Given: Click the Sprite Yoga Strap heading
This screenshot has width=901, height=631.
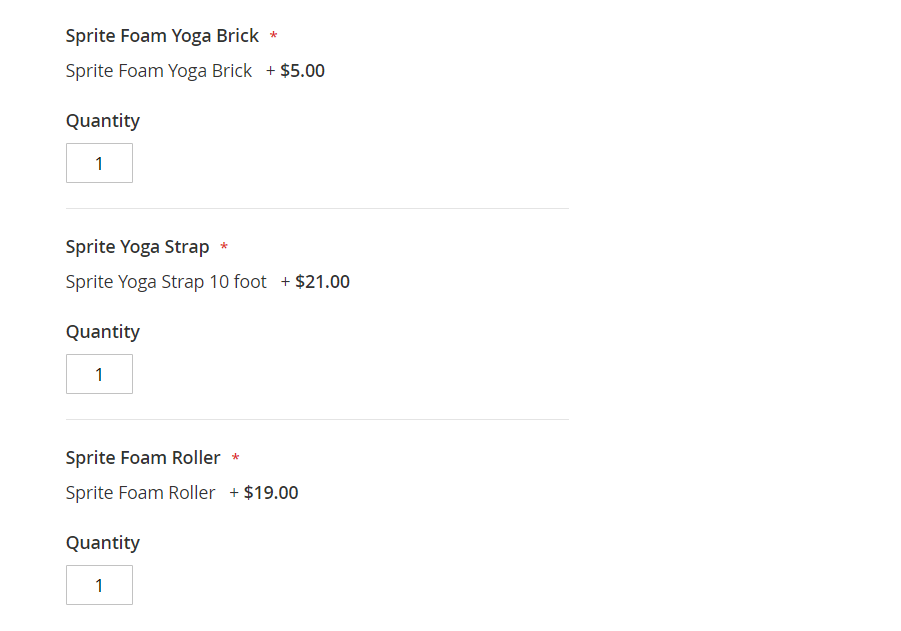Looking at the screenshot, I should (x=137, y=247).
